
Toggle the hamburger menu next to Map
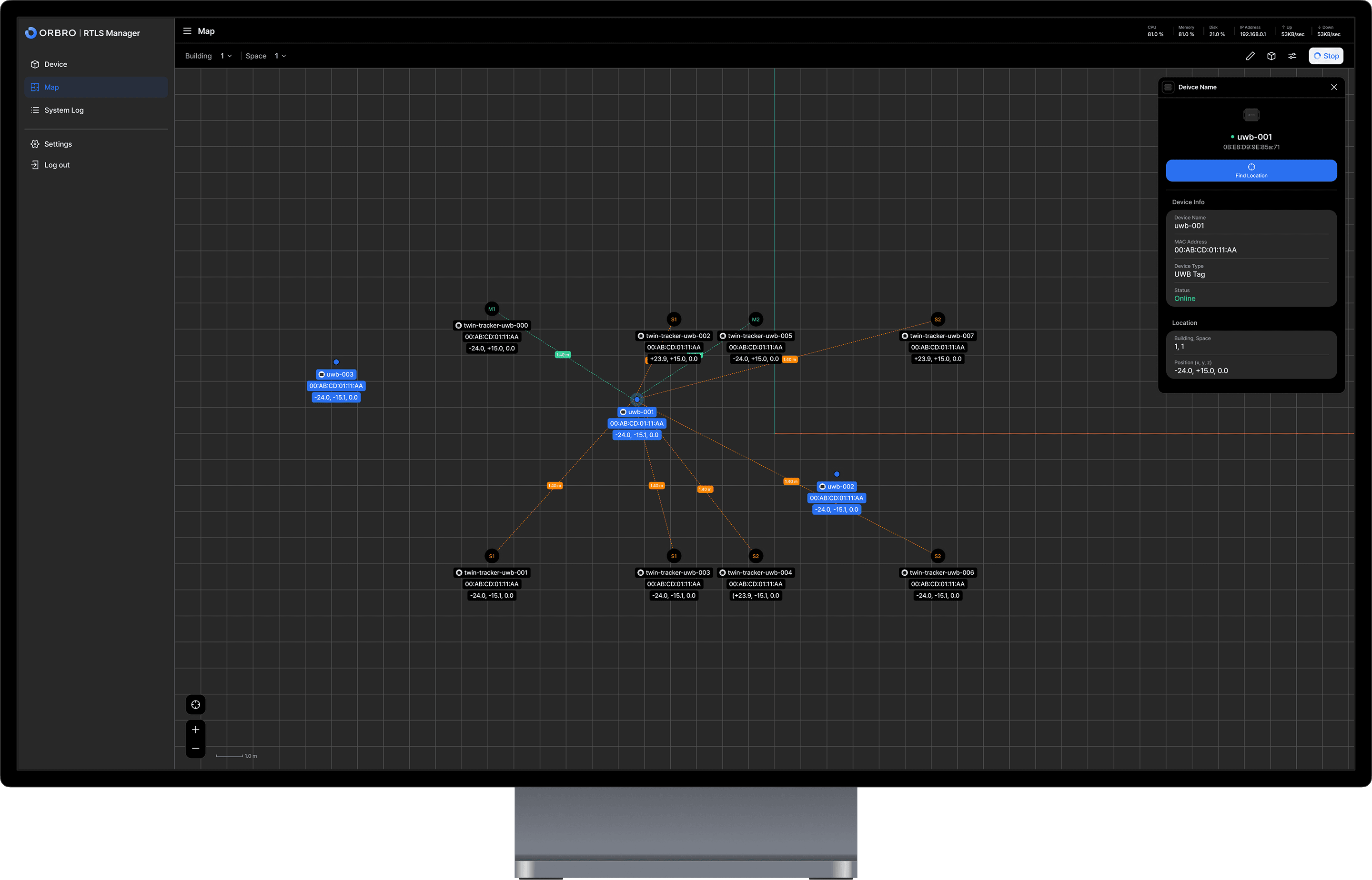tap(187, 31)
